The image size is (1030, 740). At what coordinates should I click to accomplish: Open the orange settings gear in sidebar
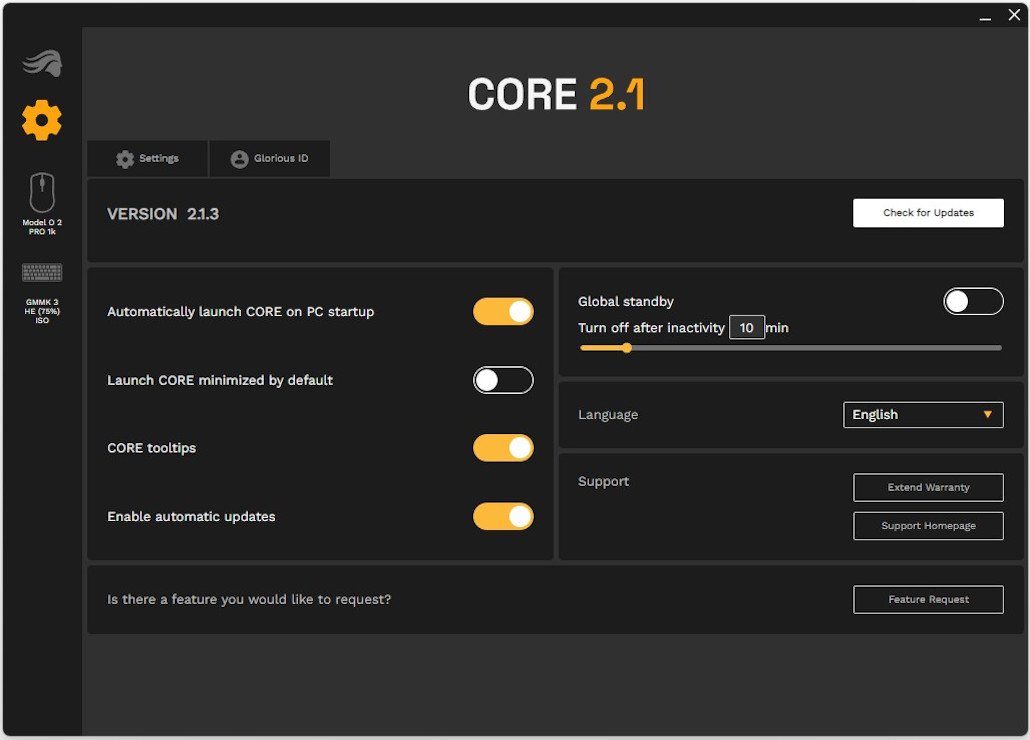[42, 120]
